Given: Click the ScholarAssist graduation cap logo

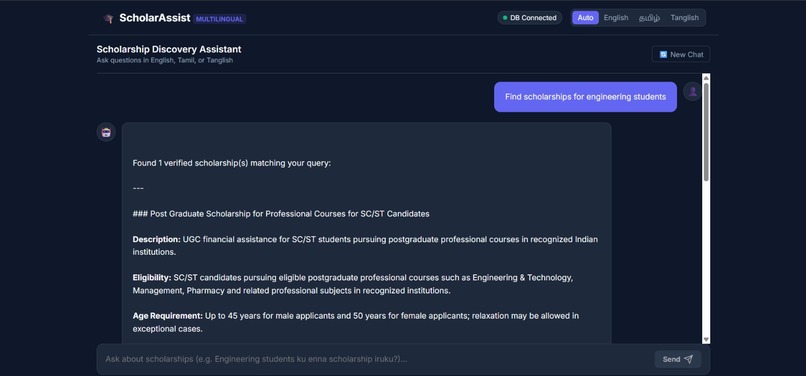Looking at the screenshot, I should 108,19.
